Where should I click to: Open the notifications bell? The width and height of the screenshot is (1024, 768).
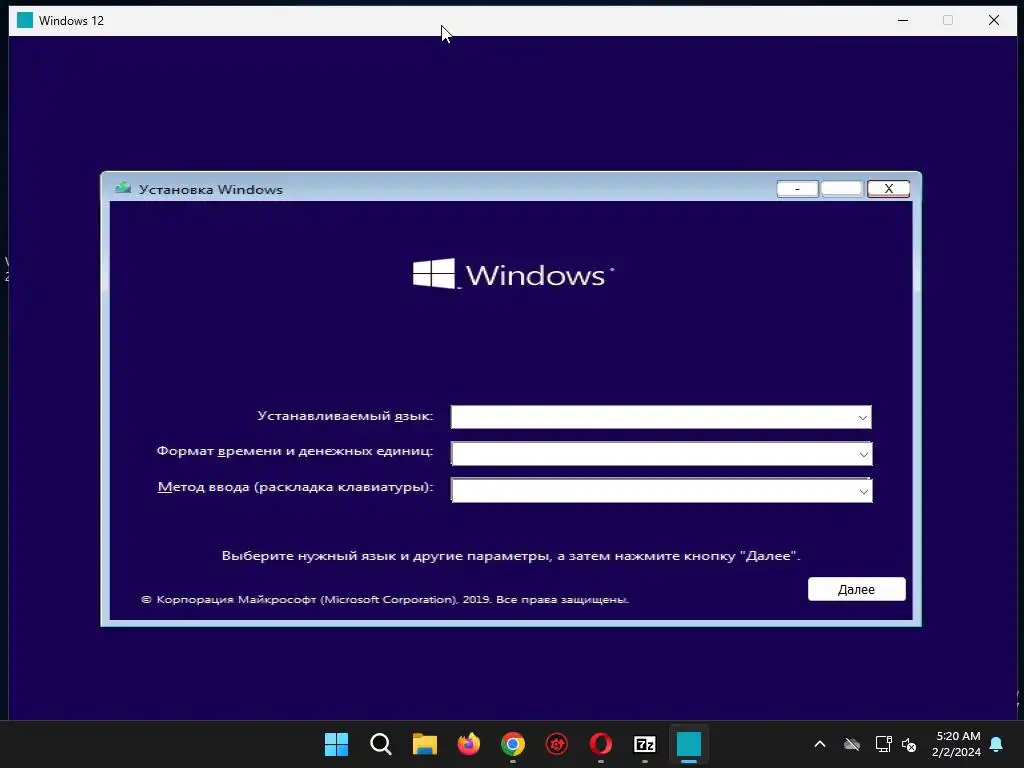click(997, 744)
